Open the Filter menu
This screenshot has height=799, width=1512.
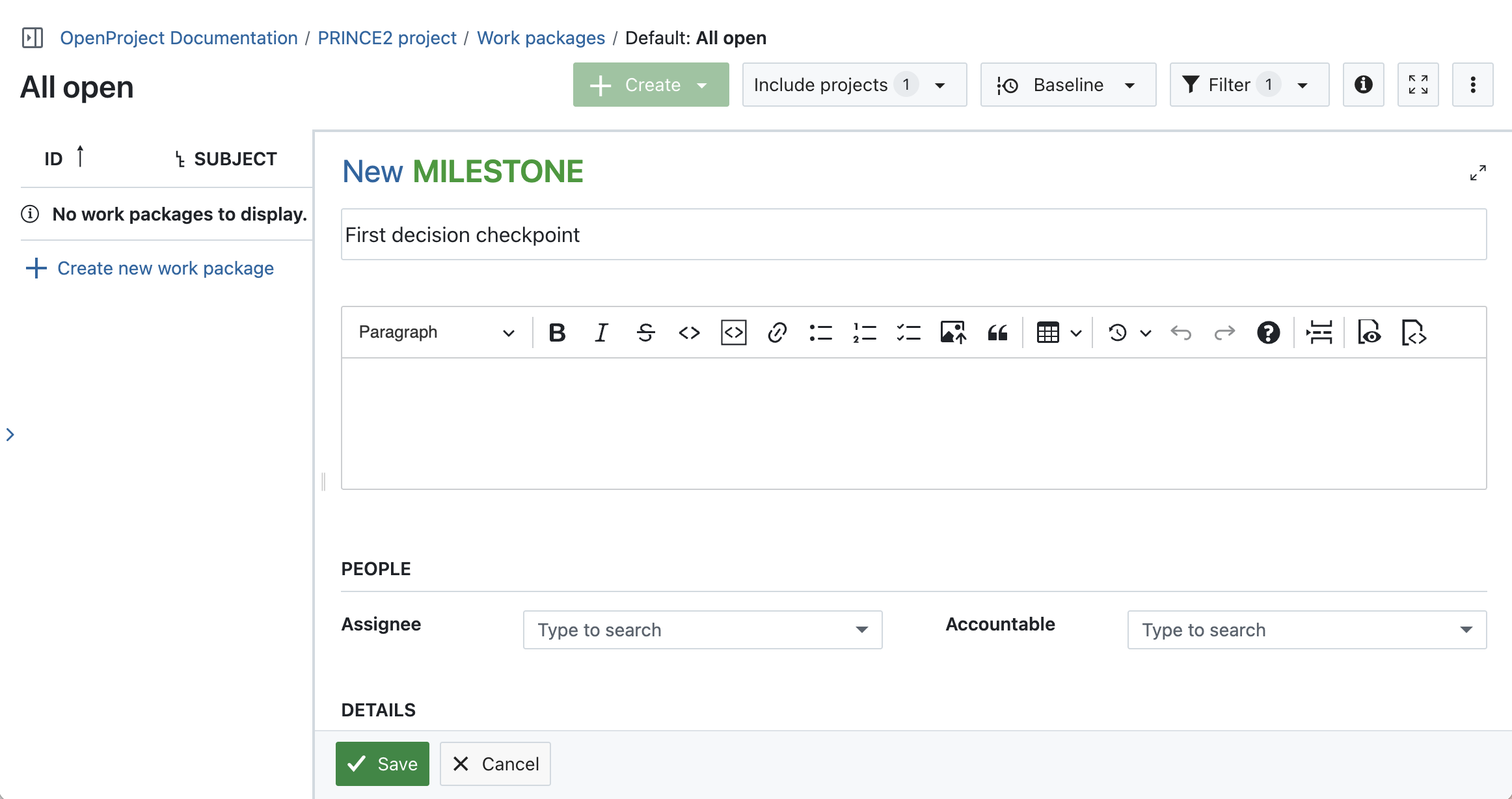[x=1249, y=85]
